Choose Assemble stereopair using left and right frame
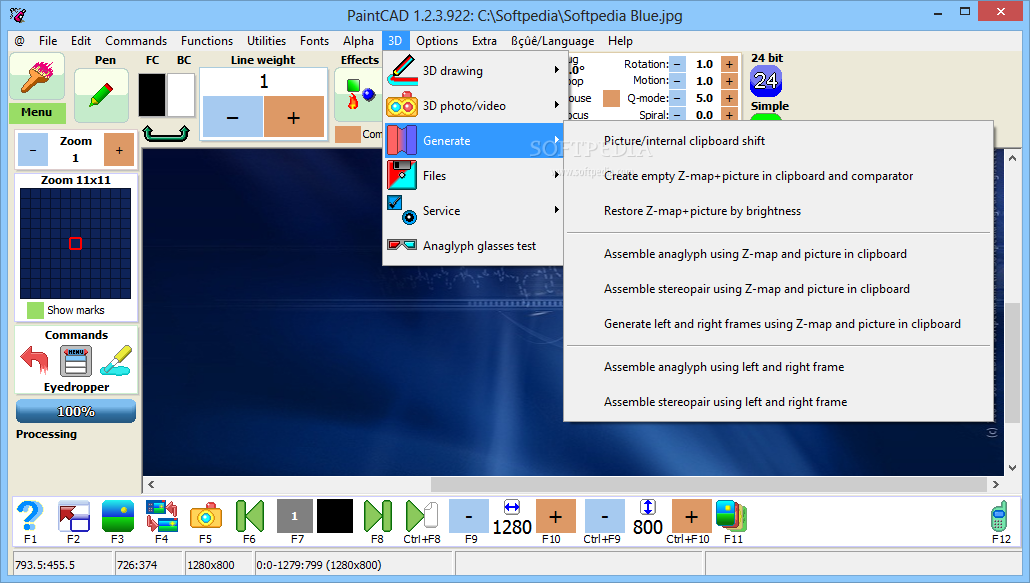Viewport: 1030px width, 583px height. 778,402
